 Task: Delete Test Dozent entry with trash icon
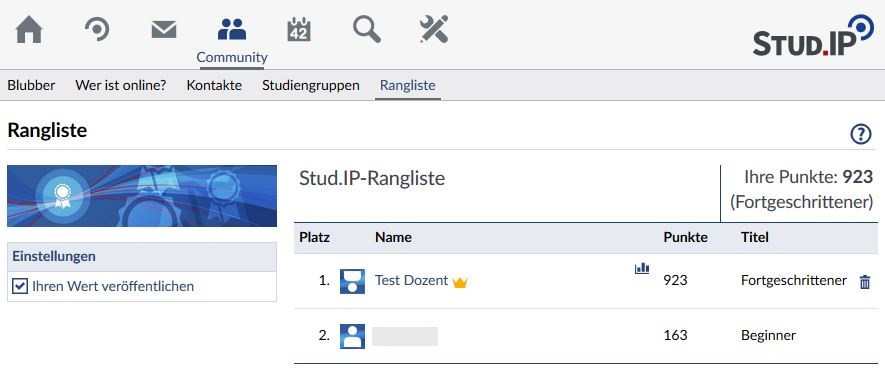point(865,282)
